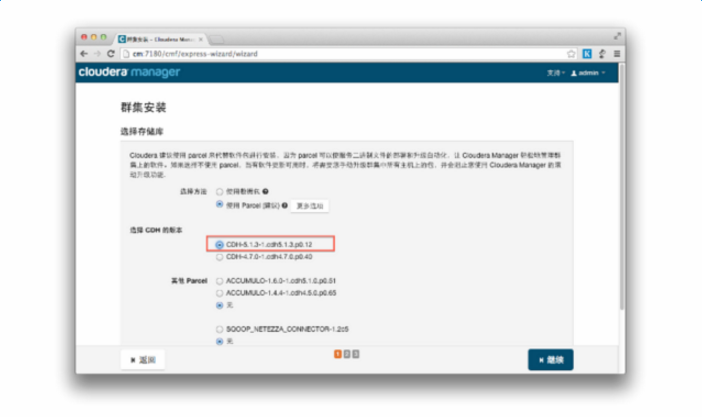The width and height of the screenshot is (702, 417).
Task: Open the Chrome hamburger menu
Action: pyautogui.click(x=616, y=53)
